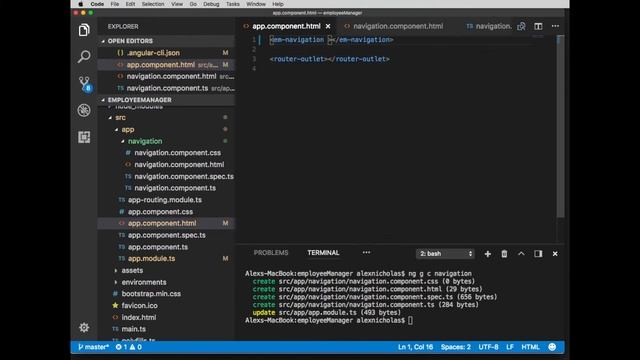
Task: Switch to the PROBLEMS panel tab
Action: (271, 253)
